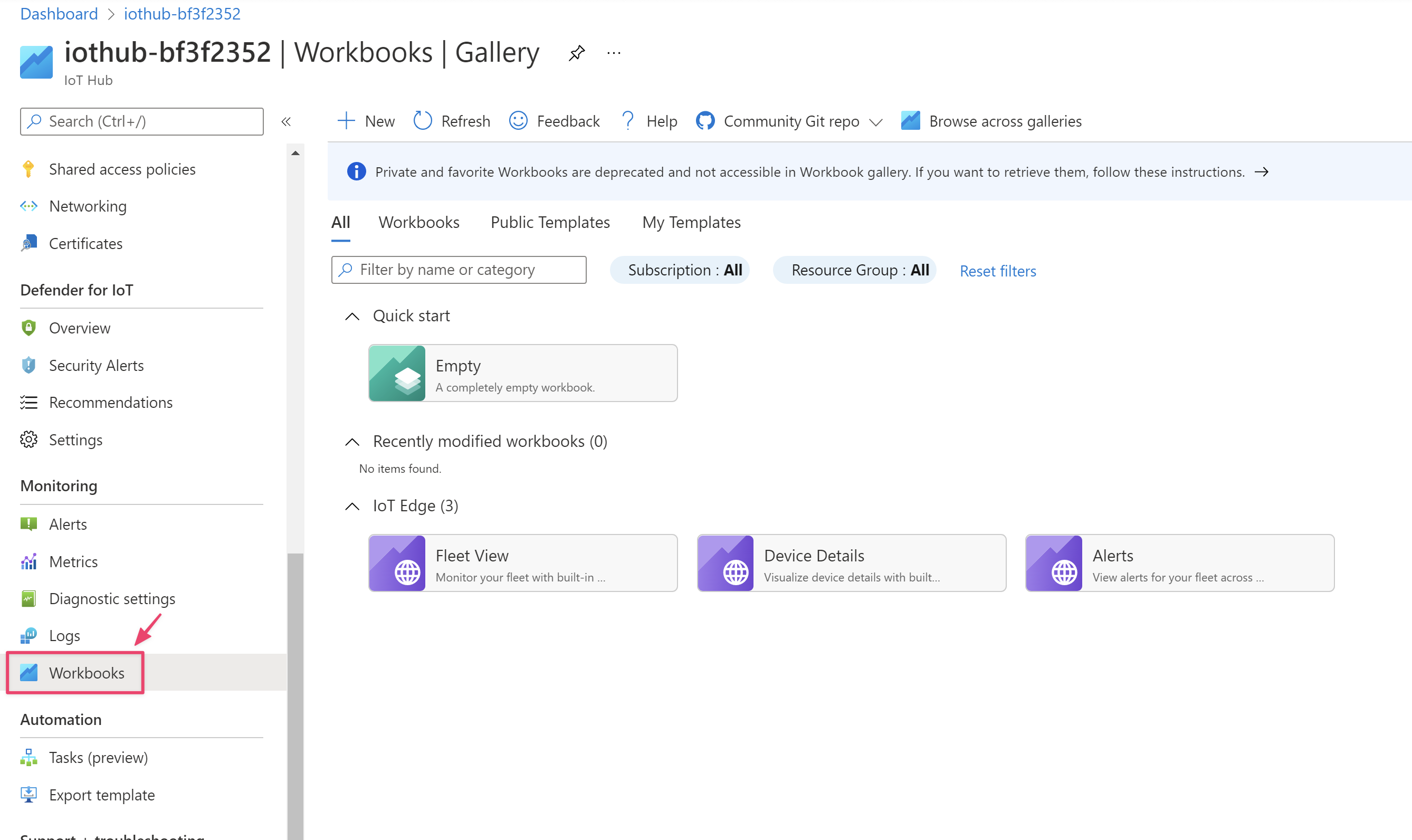
Task: Switch to the My Templates tab
Action: point(691,222)
